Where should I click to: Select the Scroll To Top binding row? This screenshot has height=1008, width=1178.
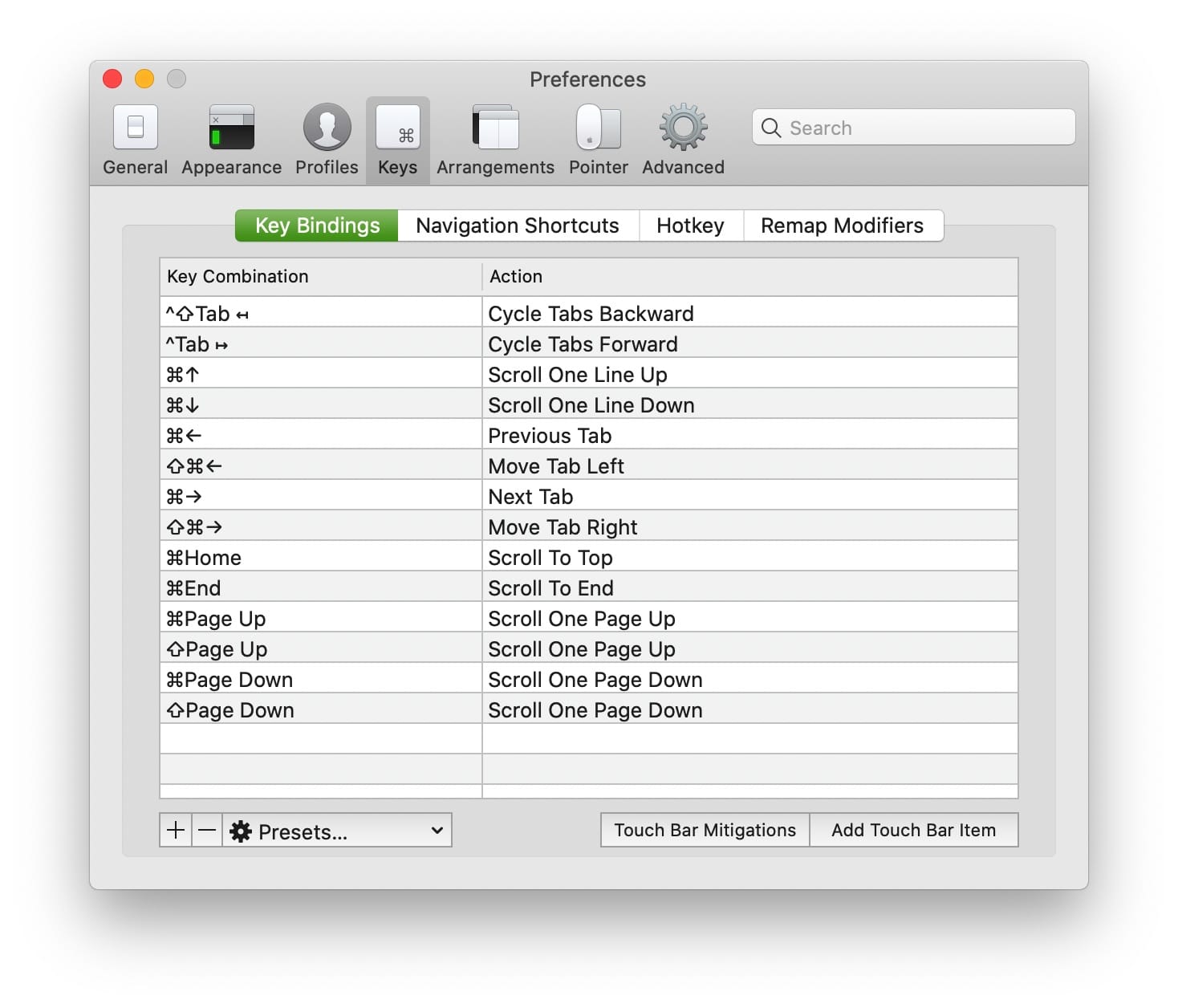point(588,557)
